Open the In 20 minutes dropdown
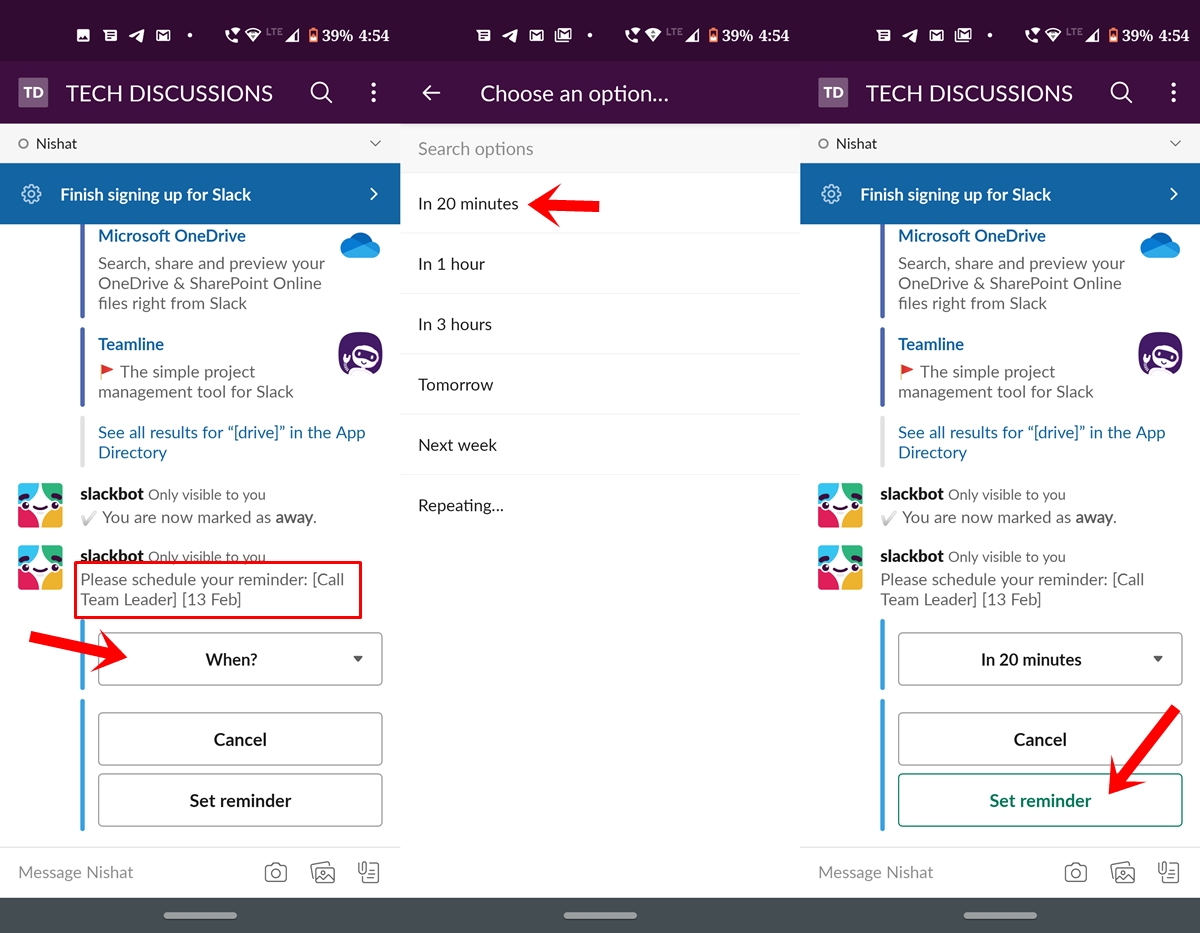The image size is (1200, 933). coord(1040,659)
